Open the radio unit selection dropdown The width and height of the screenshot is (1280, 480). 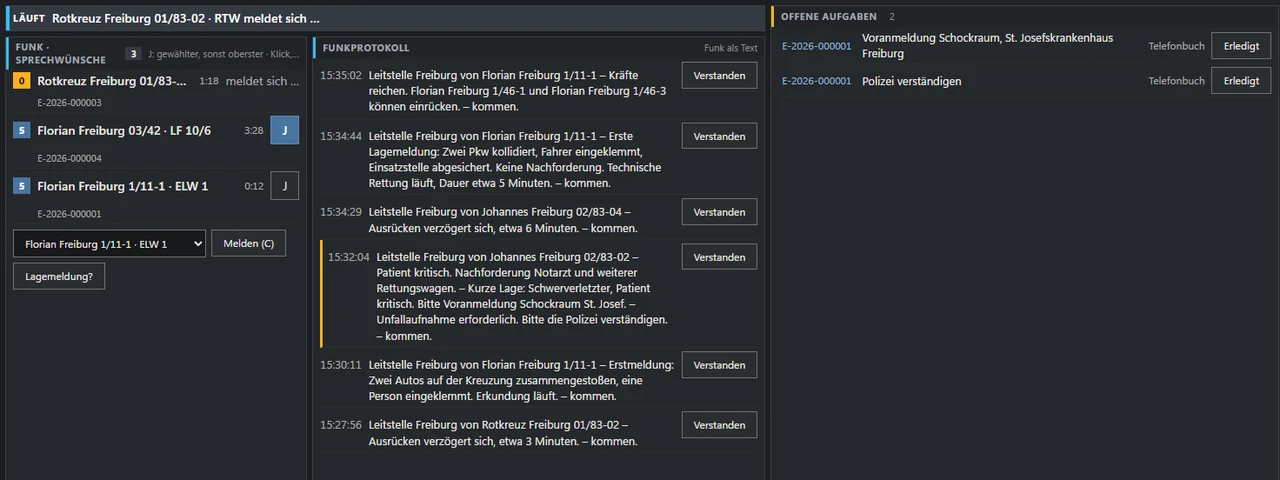(x=109, y=243)
